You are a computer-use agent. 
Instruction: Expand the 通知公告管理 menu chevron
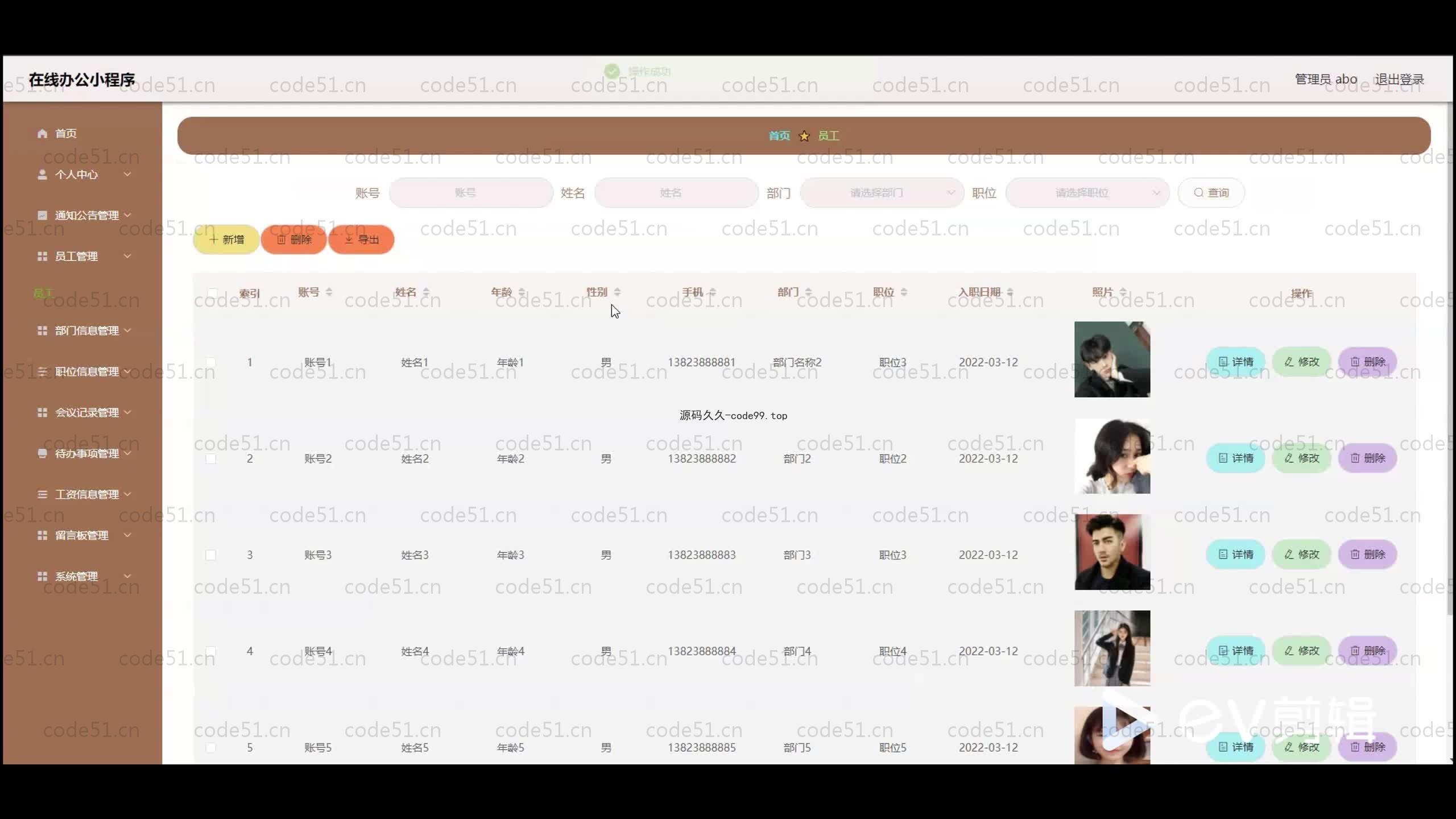127,215
